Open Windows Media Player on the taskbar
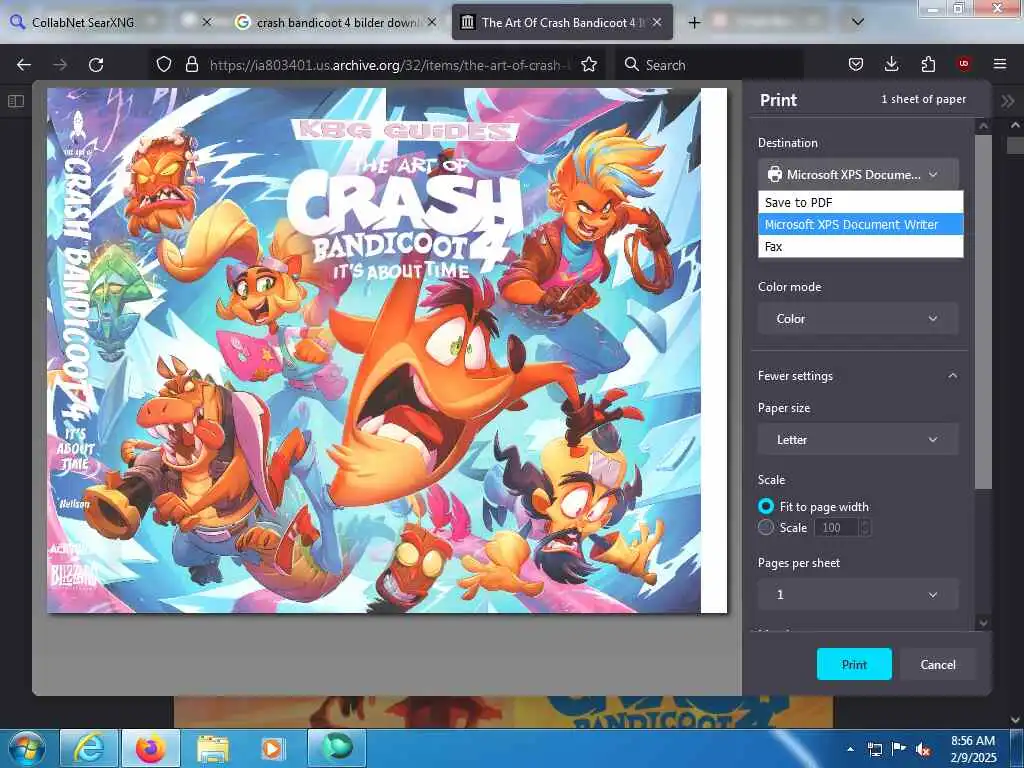 point(274,748)
